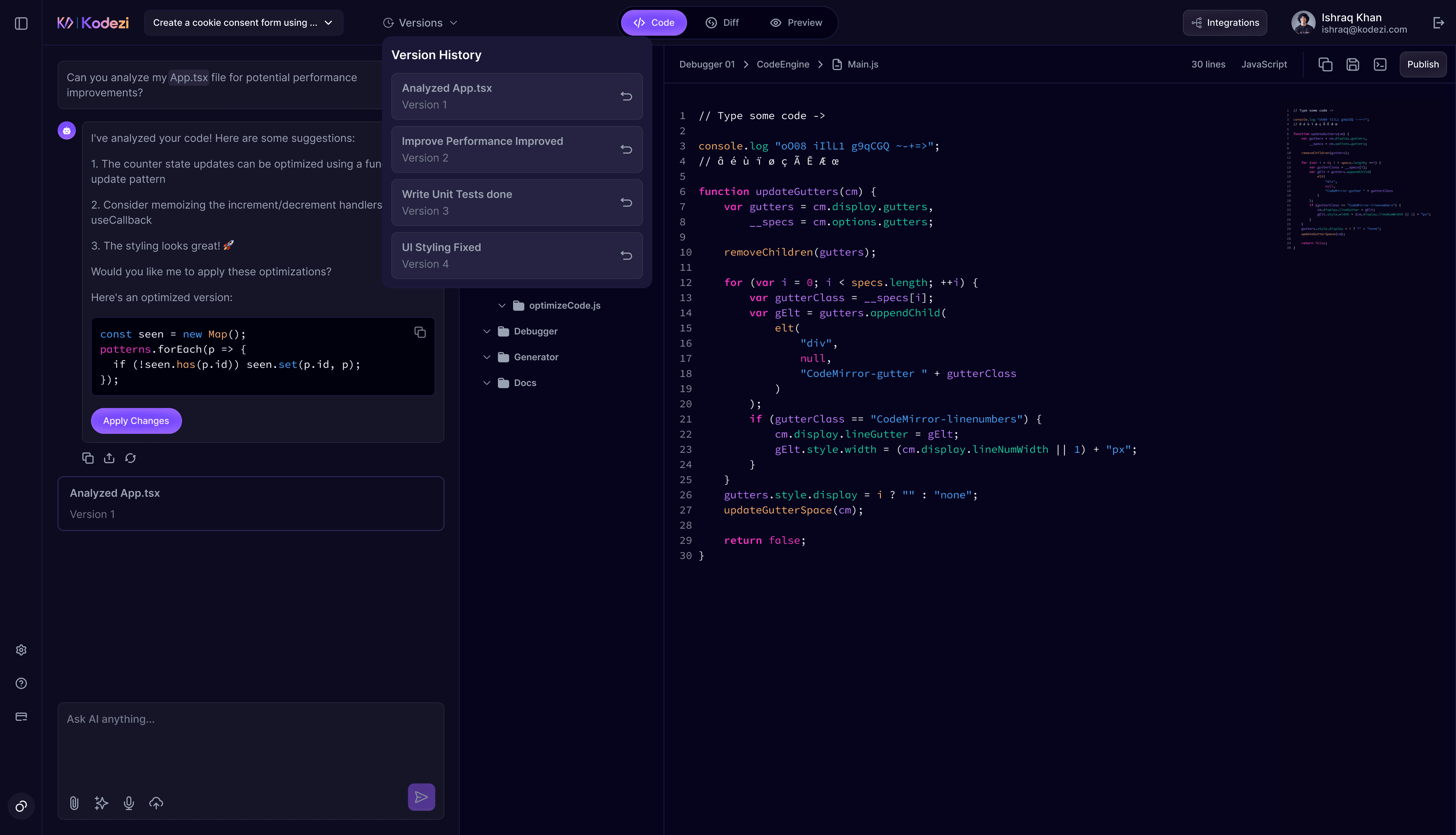The image size is (1456, 835).
Task: Expand the Docs folder chevron
Action: [x=487, y=383]
